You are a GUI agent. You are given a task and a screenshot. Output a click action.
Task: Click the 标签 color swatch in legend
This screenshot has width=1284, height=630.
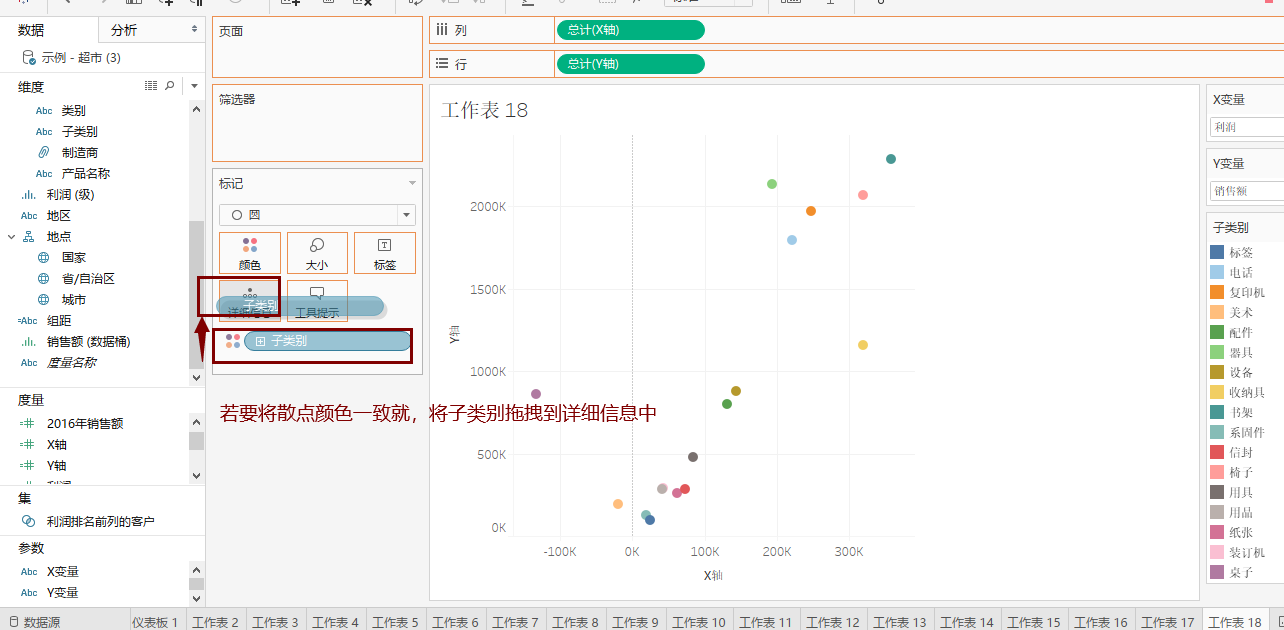tap(1217, 252)
